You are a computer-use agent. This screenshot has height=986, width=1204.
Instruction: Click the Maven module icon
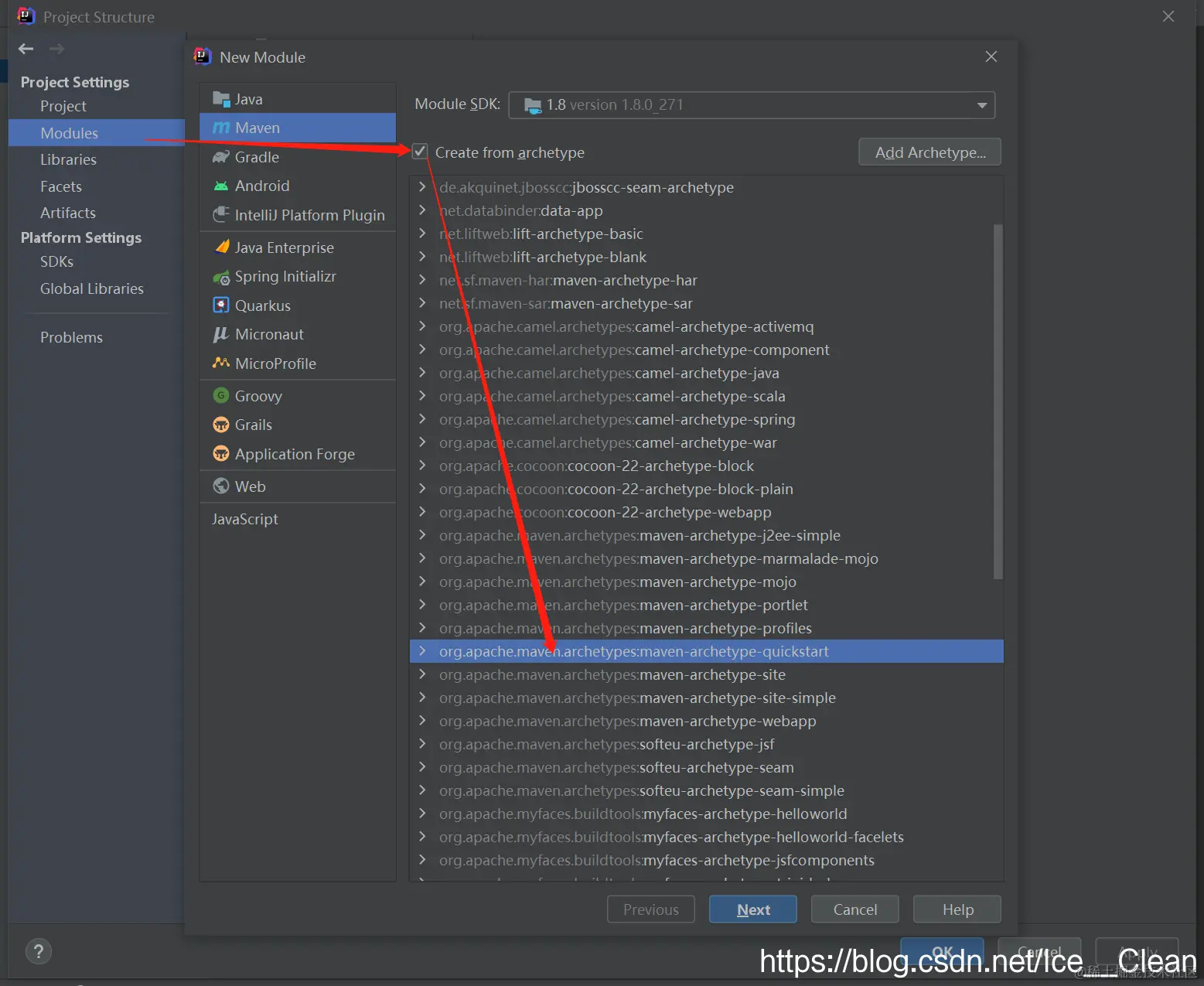tap(221, 128)
